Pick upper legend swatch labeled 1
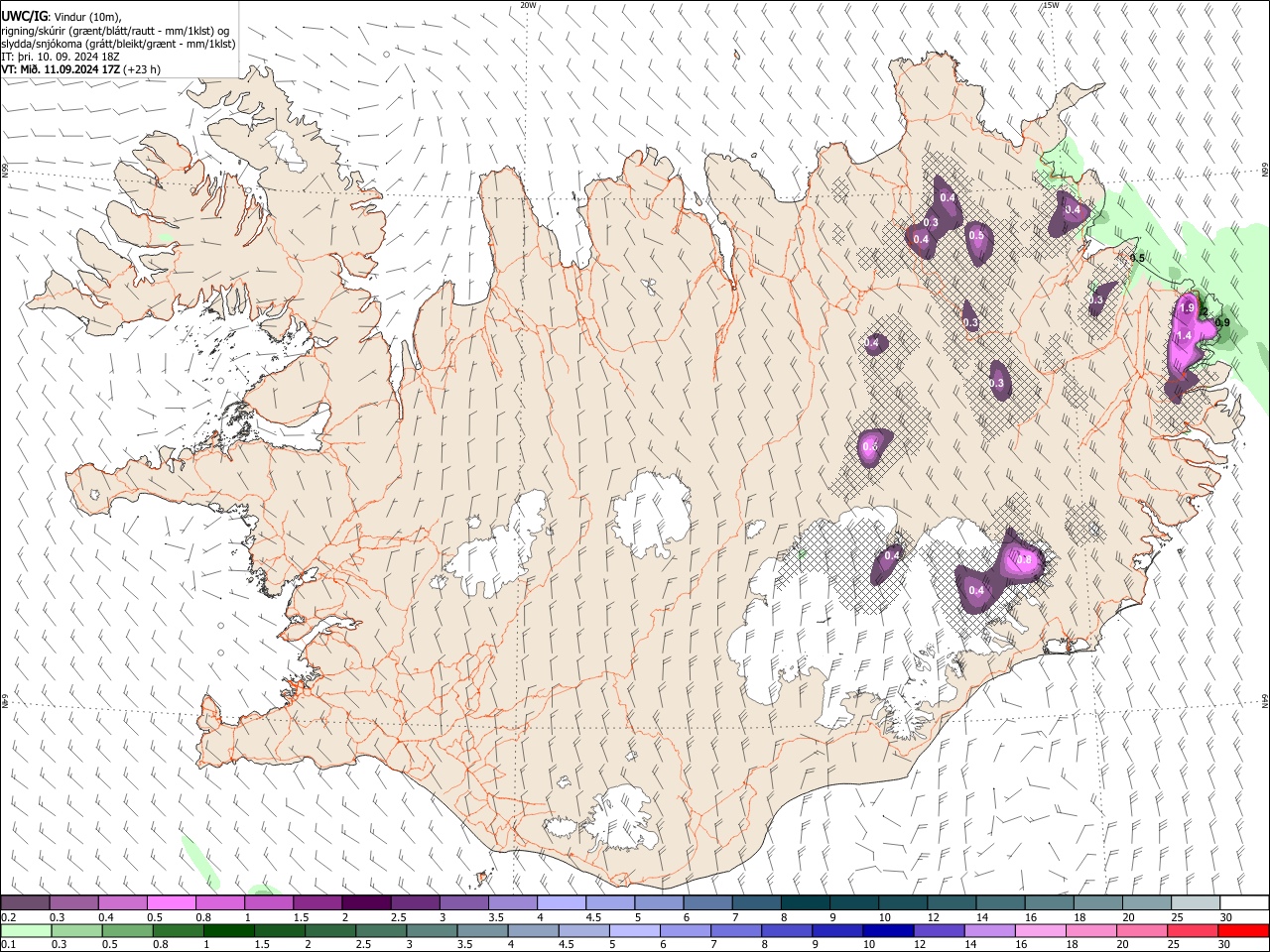The image size is (1270, 952). click(x=268, y=902)
